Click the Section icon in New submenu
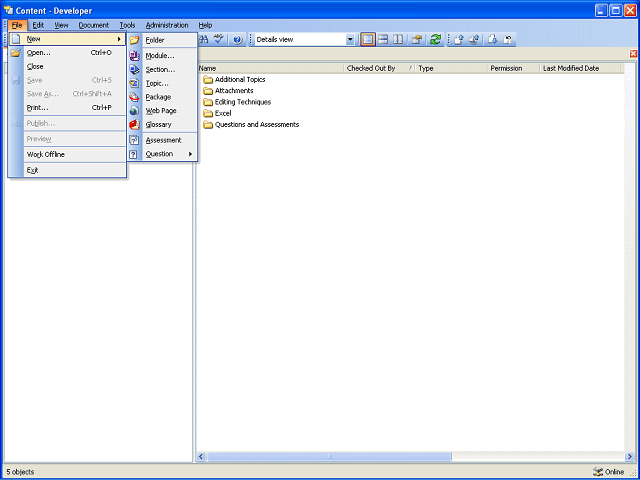640x480 pixels. 134,70
